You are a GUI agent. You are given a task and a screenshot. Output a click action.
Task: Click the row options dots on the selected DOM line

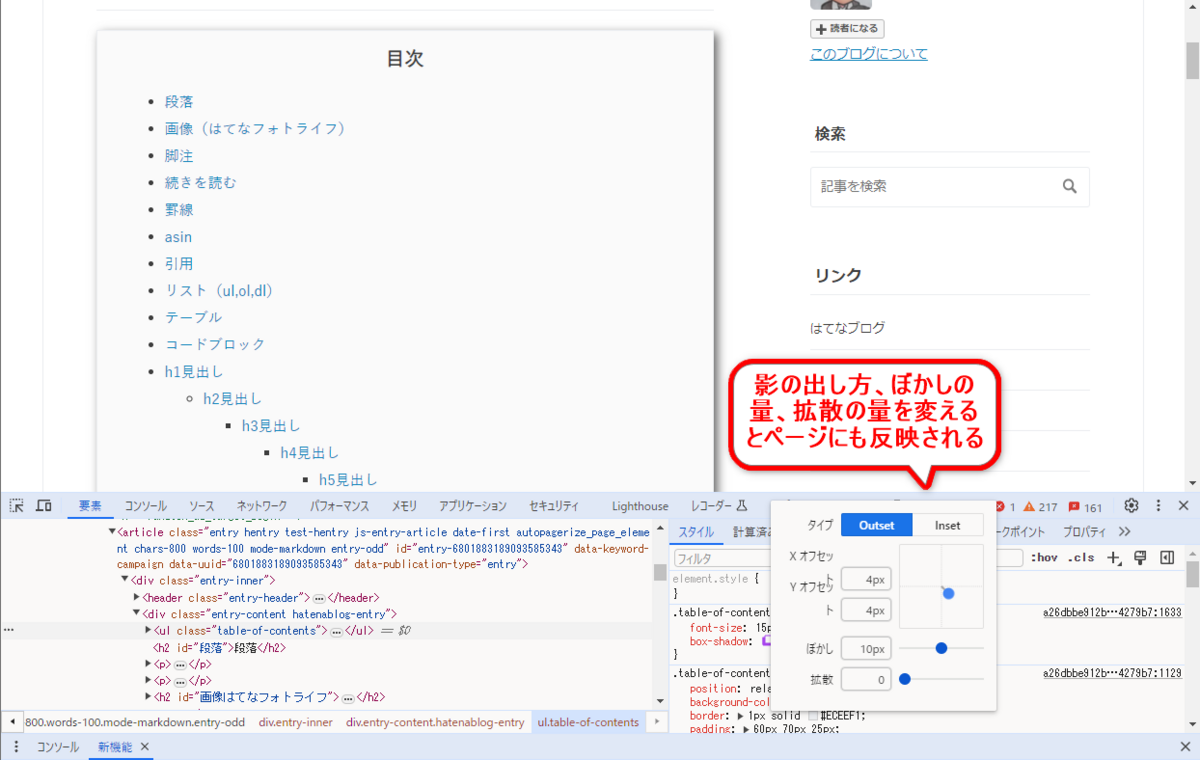9,631
